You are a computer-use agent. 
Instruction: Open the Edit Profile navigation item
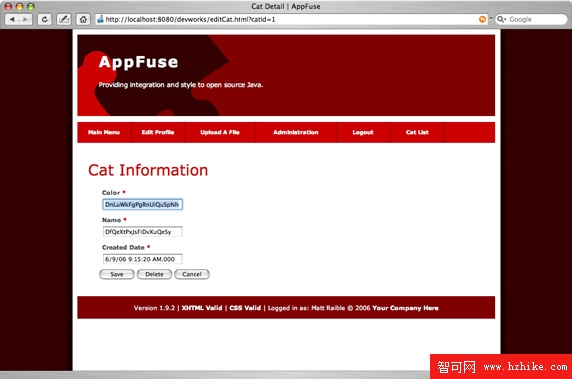point(158,132)
